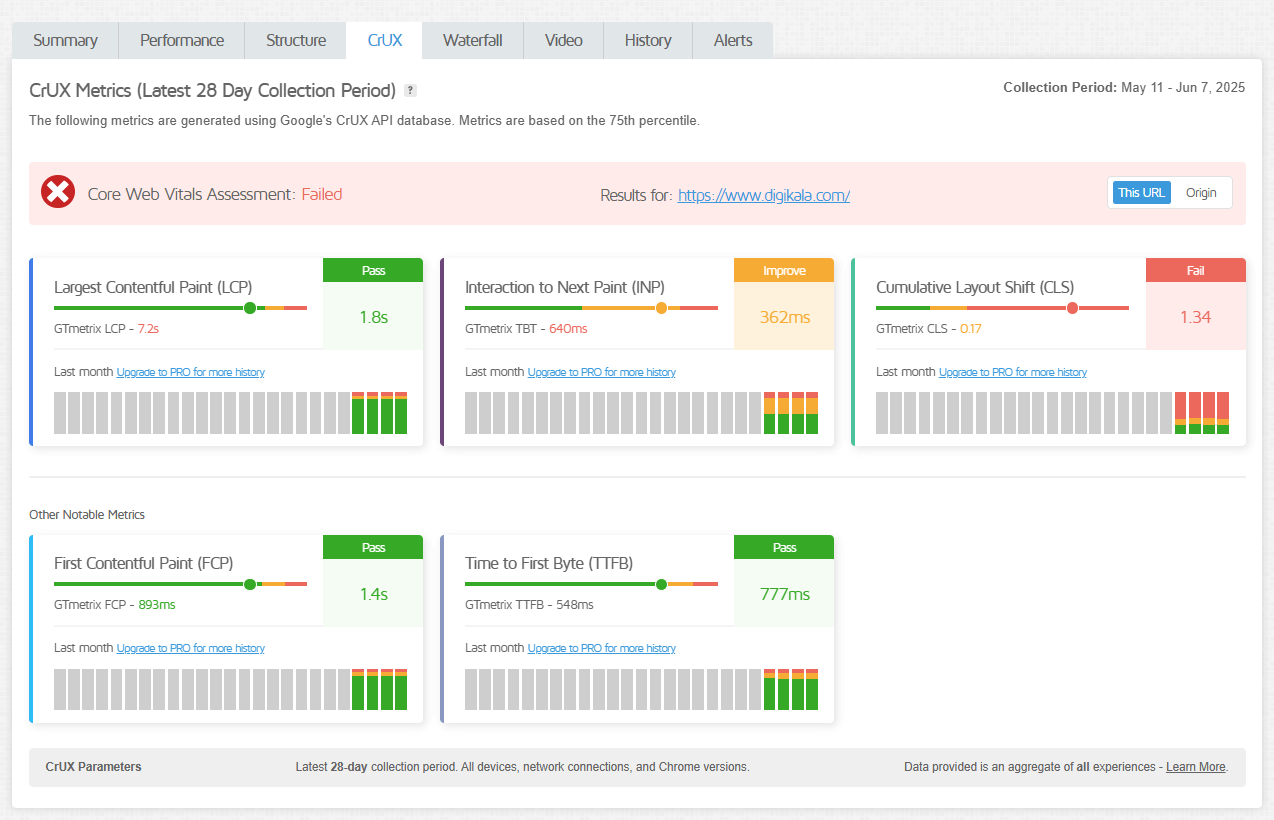Open the Alerts tab
This screenshot has height=820, width=1274.
tap(733, 40)
